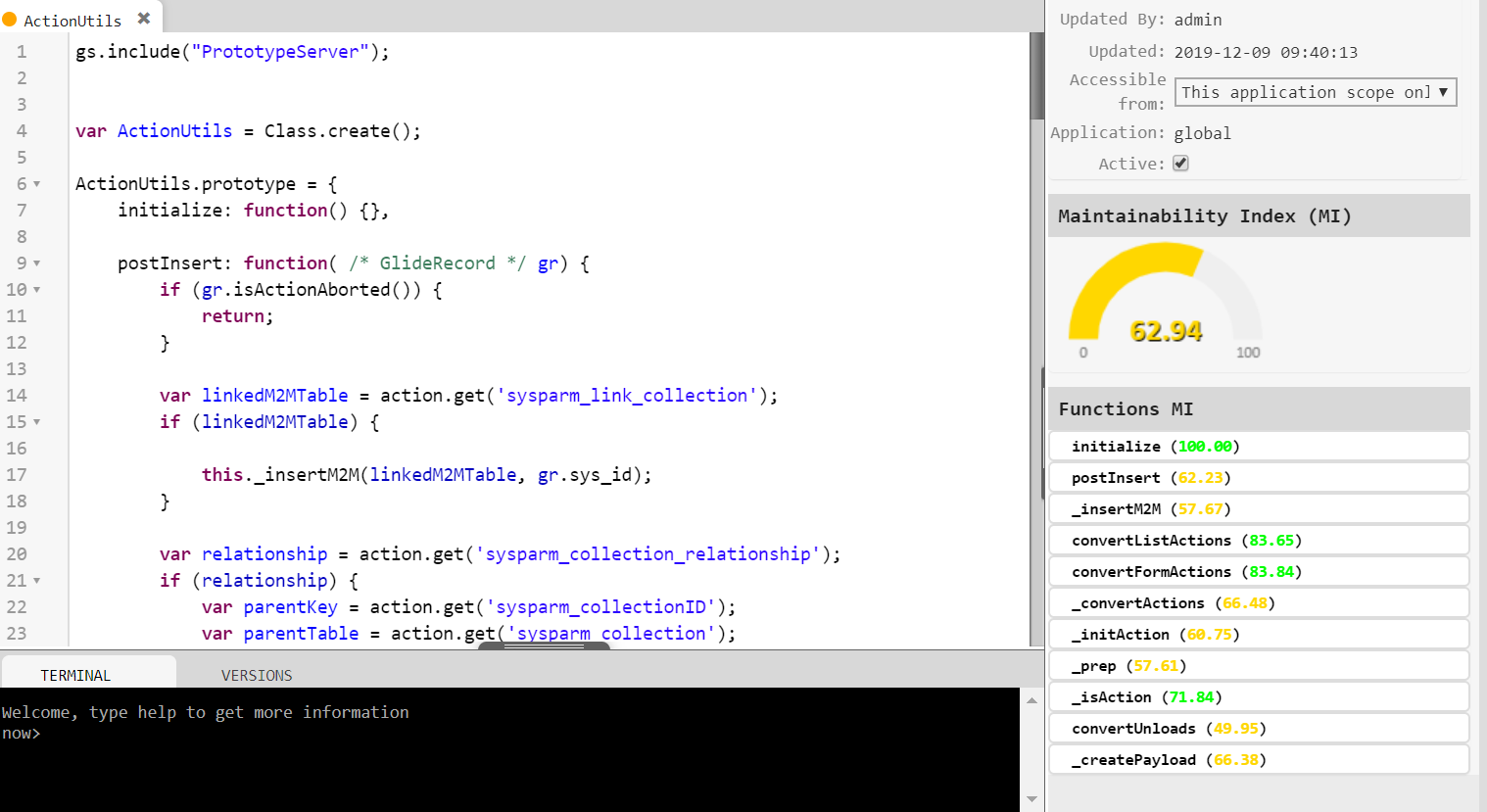Click the code editor vertical scrollbar
This screenshot has width=1487, height=812.
(1036, 76)
